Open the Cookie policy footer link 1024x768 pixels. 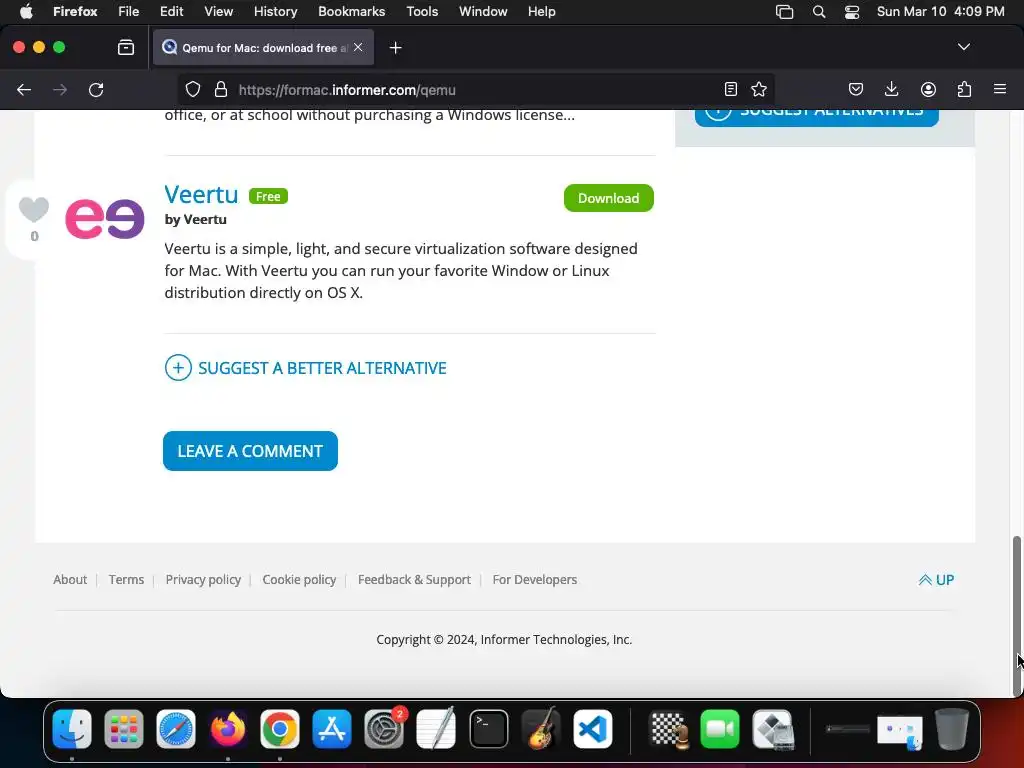[299, 579]
